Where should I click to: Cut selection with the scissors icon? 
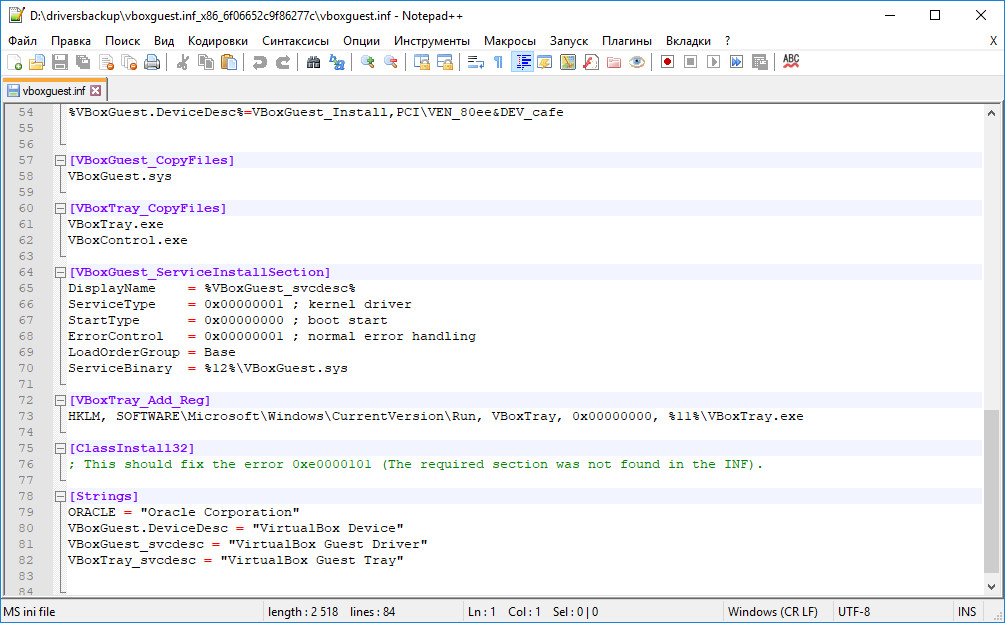pos(183,62)
